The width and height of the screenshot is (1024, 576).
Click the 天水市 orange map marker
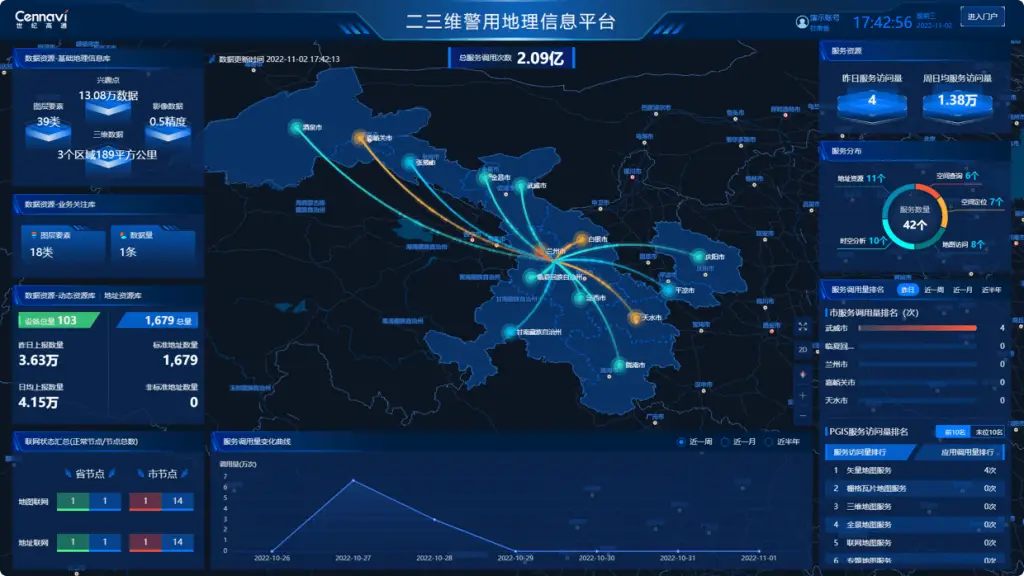point(634,318)
